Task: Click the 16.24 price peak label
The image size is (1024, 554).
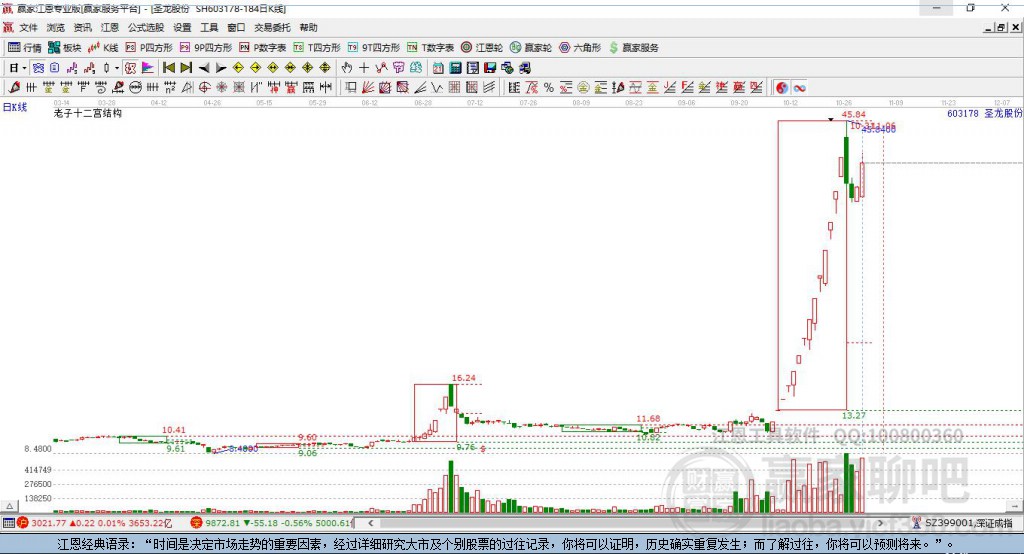Action: pos(464,378)
